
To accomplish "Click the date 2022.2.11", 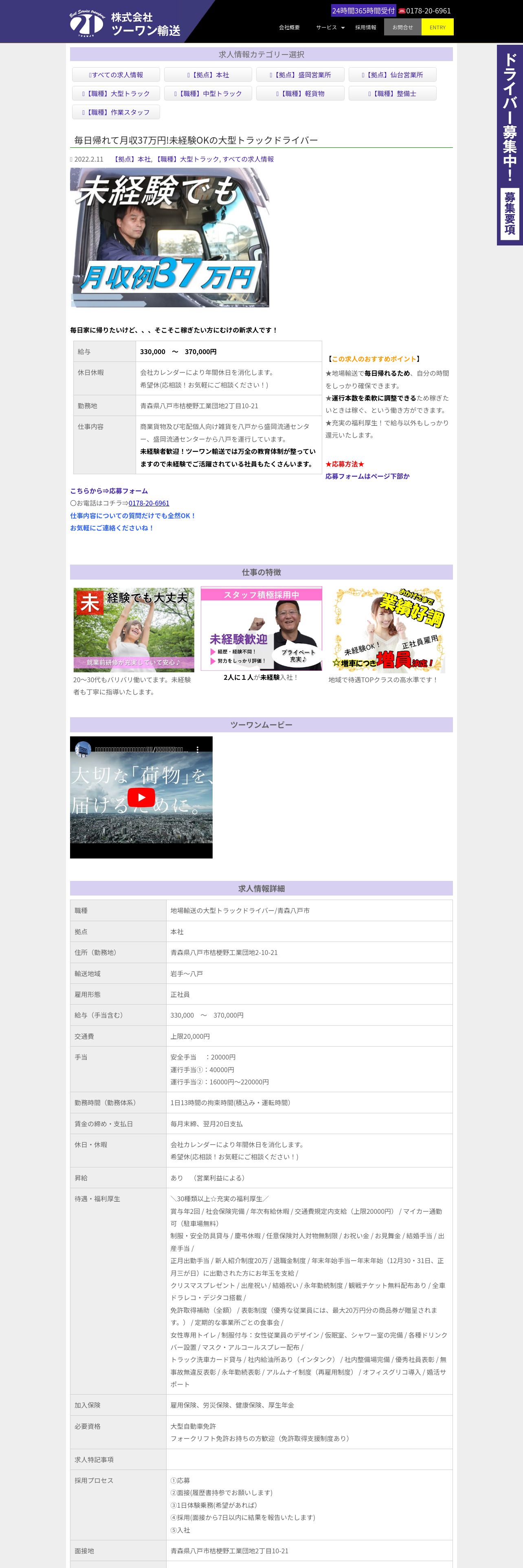I will point(89,160).
